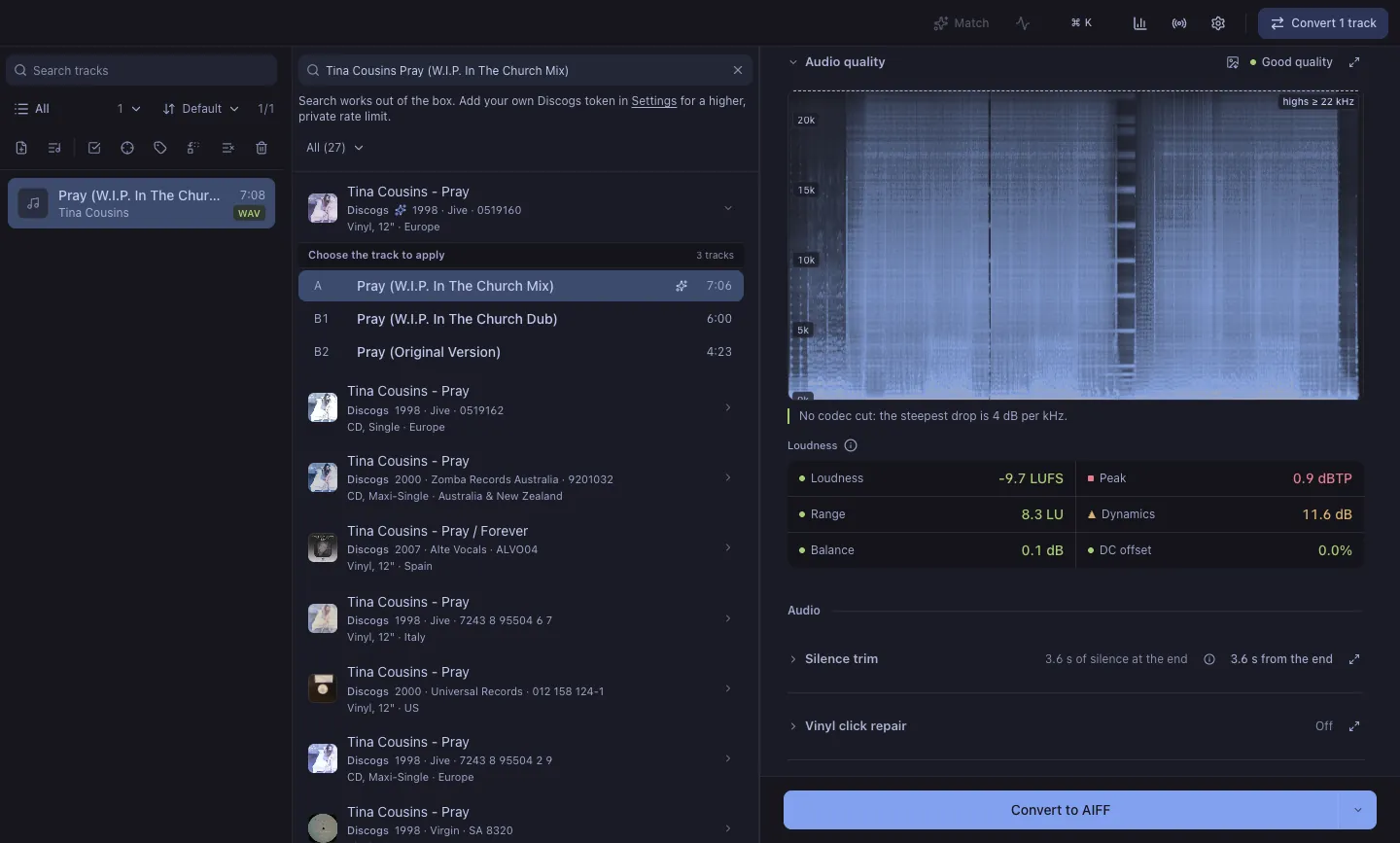1400x843 pixels.
Task: Click Convert to AIFF button
Action: click(x=1061, y=810)
